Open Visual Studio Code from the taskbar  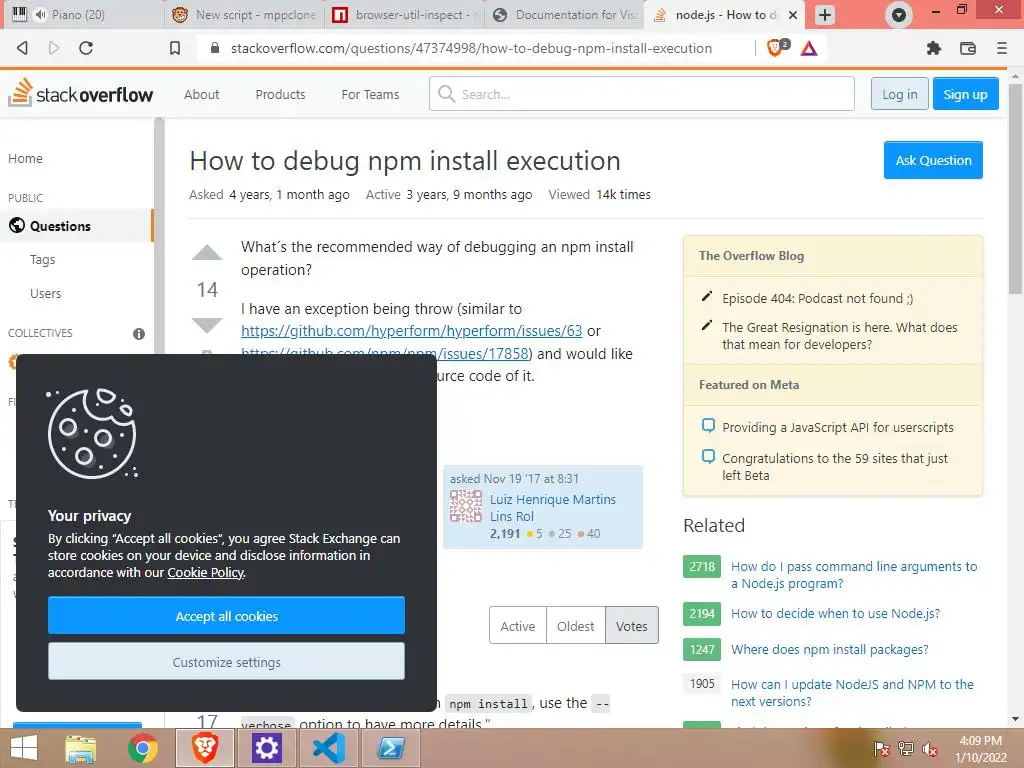pyautogui.click(x=328, y=748)
